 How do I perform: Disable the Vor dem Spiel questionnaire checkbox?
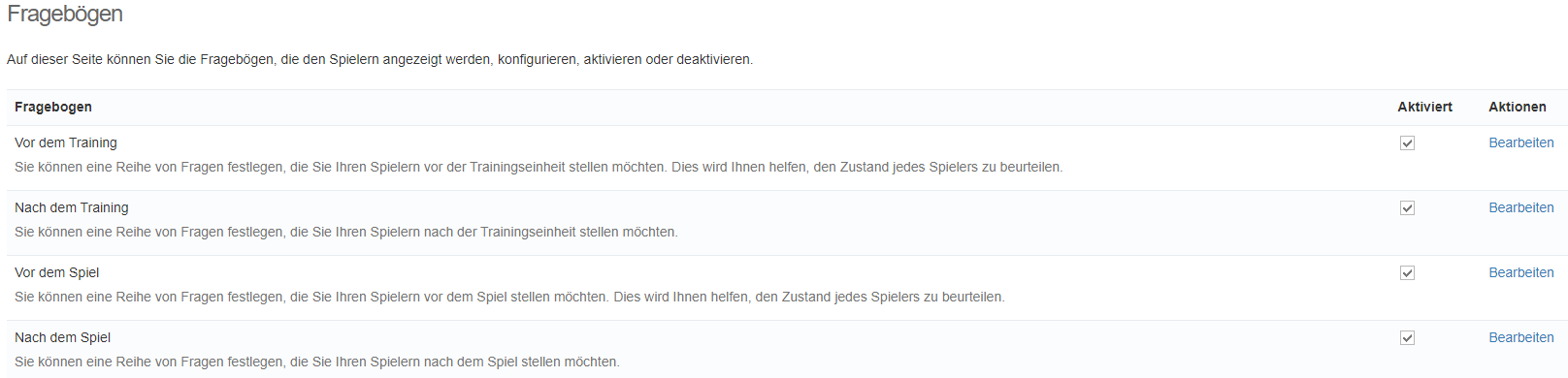[x=1407, y=273]
